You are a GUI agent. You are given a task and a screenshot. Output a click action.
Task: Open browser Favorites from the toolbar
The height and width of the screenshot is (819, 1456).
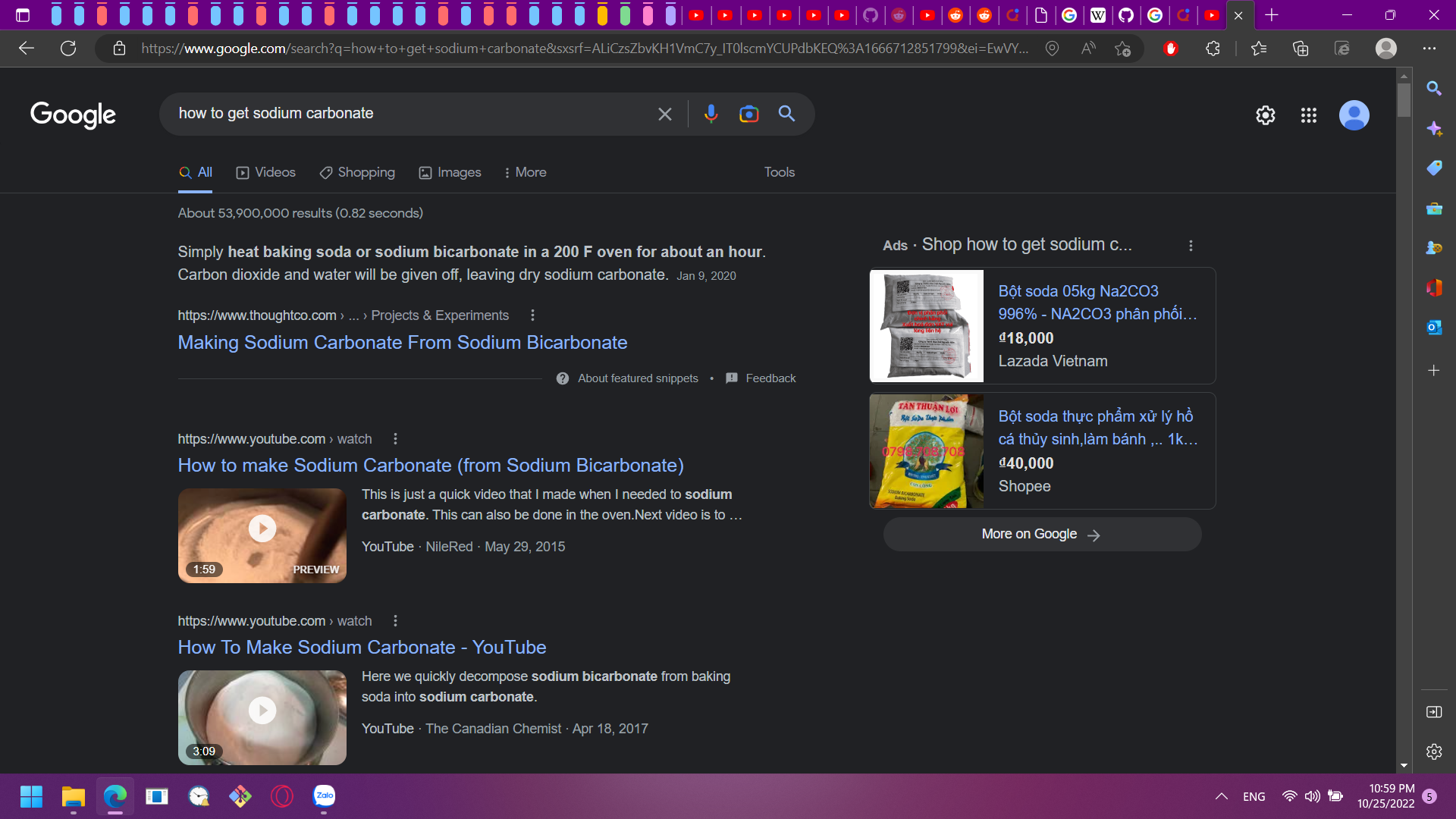[1258, 48]
